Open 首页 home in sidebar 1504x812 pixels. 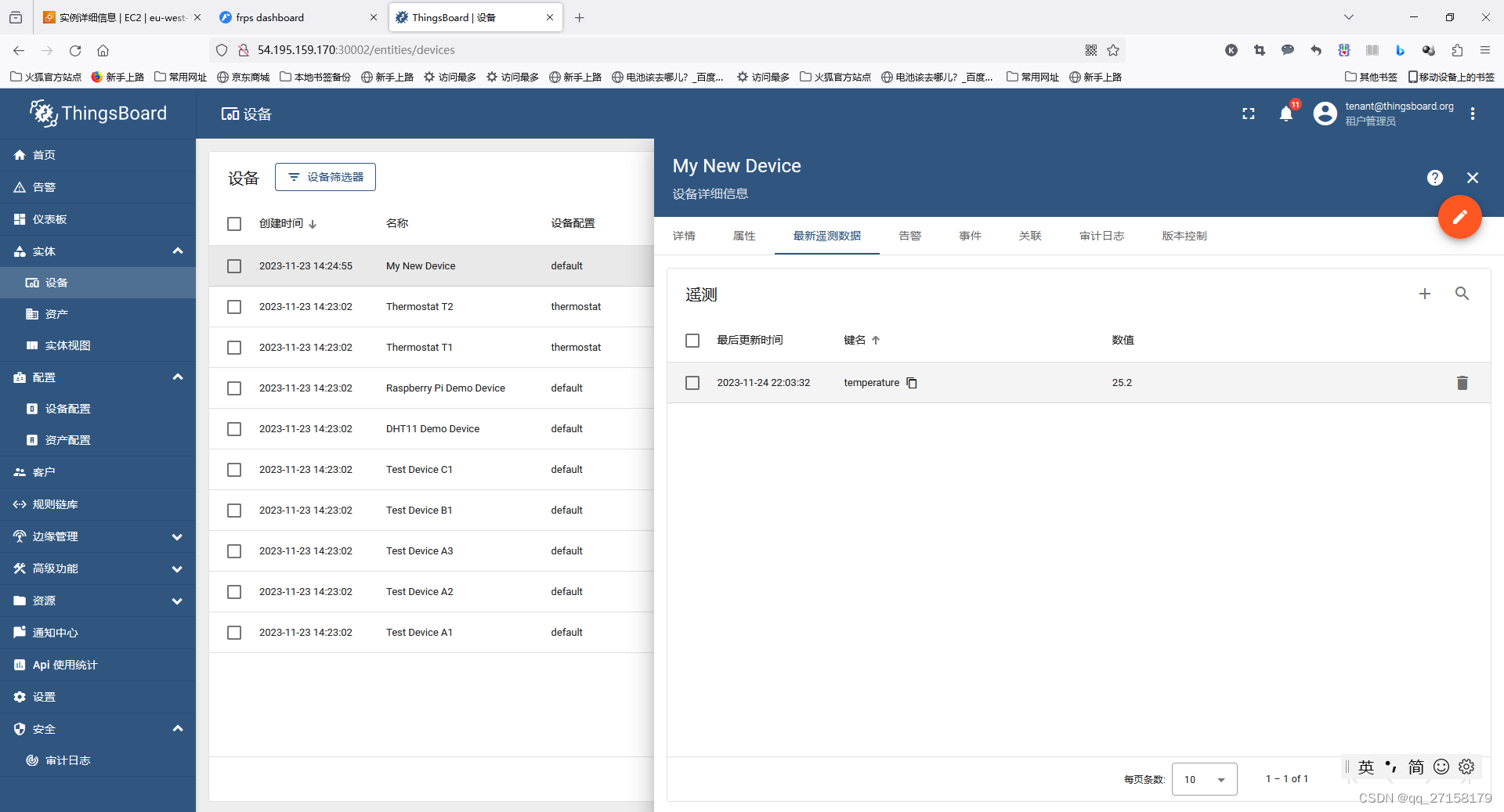point(98,155)
